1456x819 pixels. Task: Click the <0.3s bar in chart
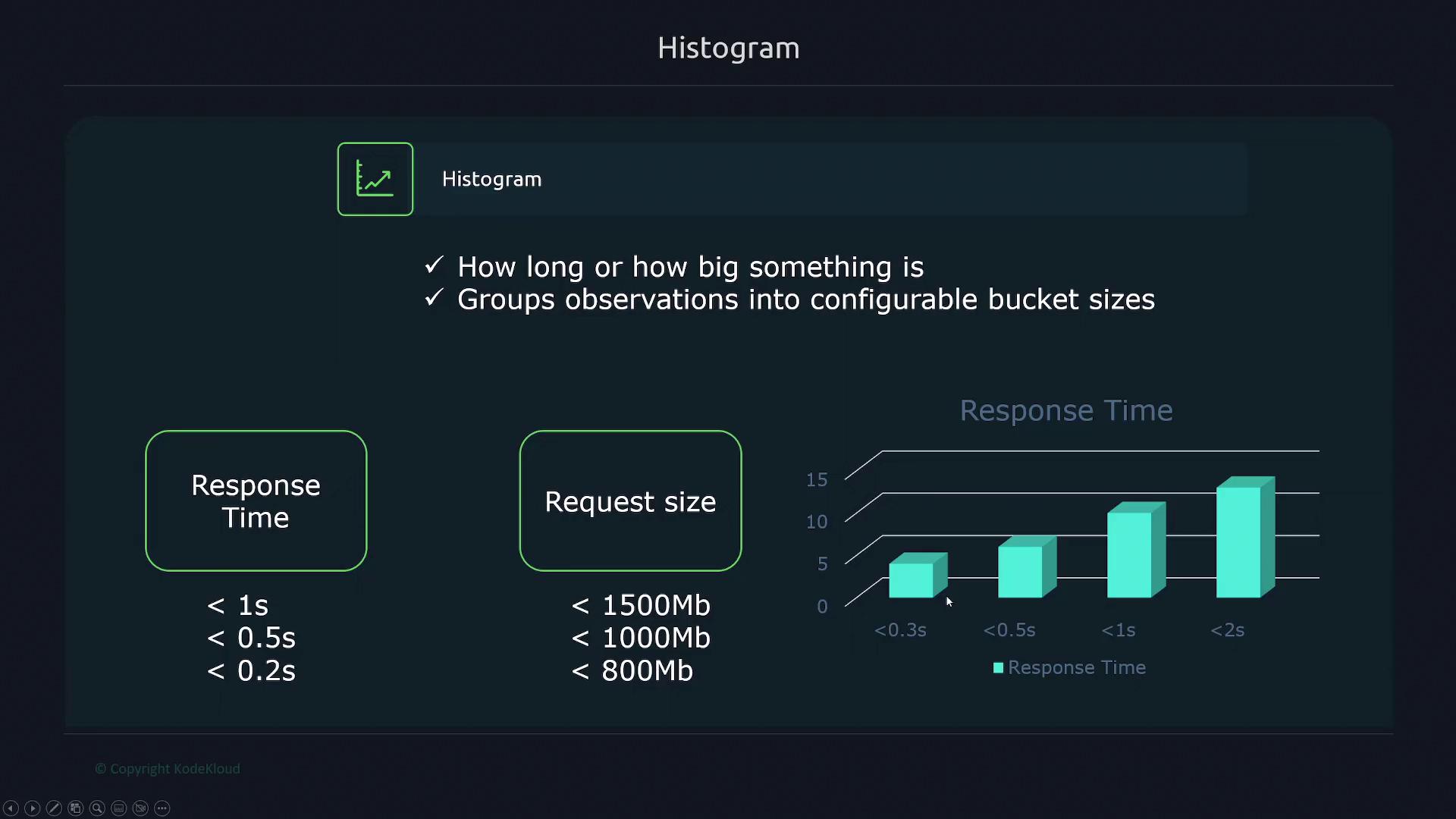pyautogui.click(x=912, y=580)
